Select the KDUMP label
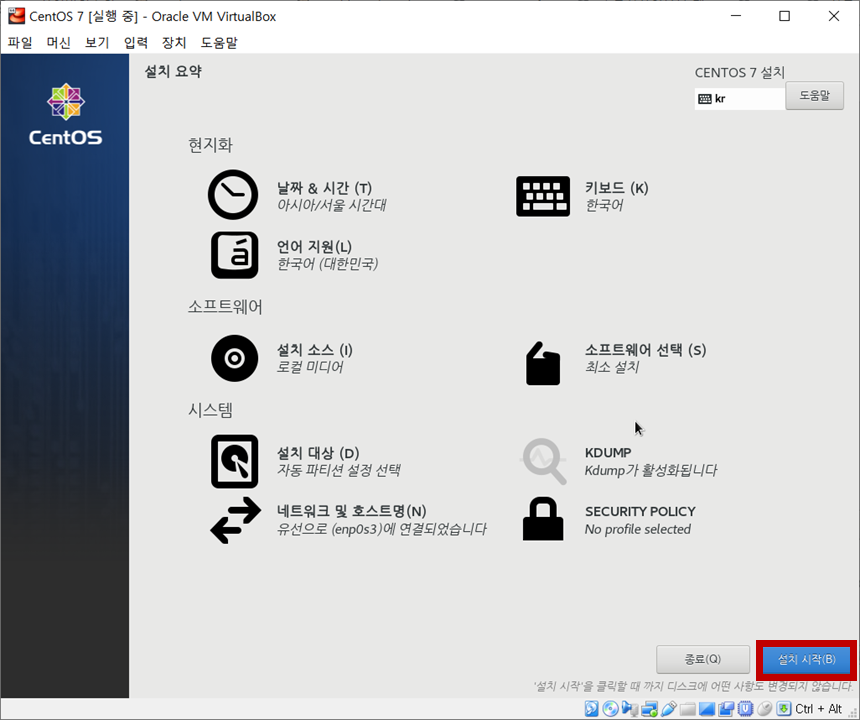Screen dimensions: 860x720 point(608,453)
